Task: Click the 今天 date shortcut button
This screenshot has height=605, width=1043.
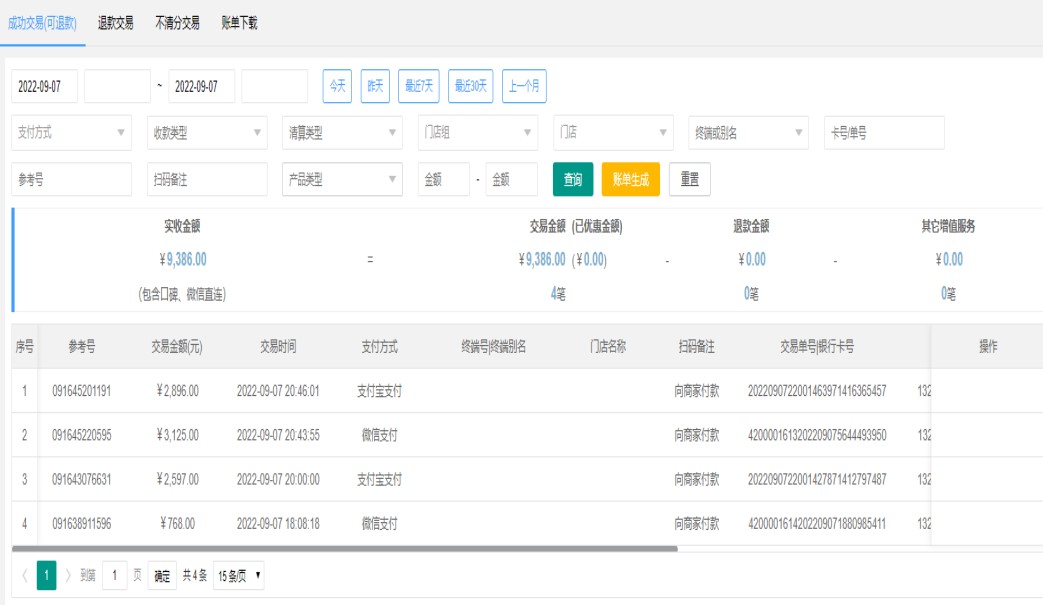Action: [337, 86]
